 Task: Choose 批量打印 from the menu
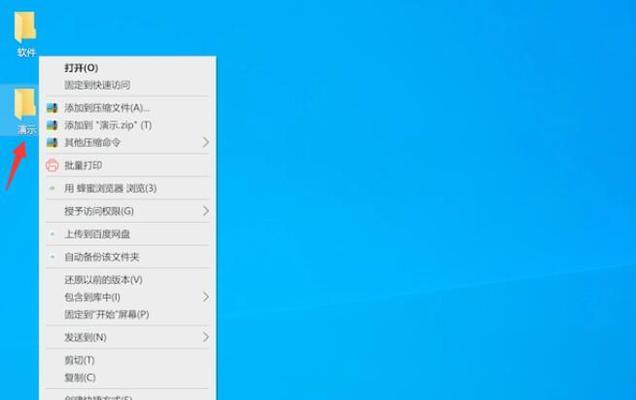[x=127, y=166]
